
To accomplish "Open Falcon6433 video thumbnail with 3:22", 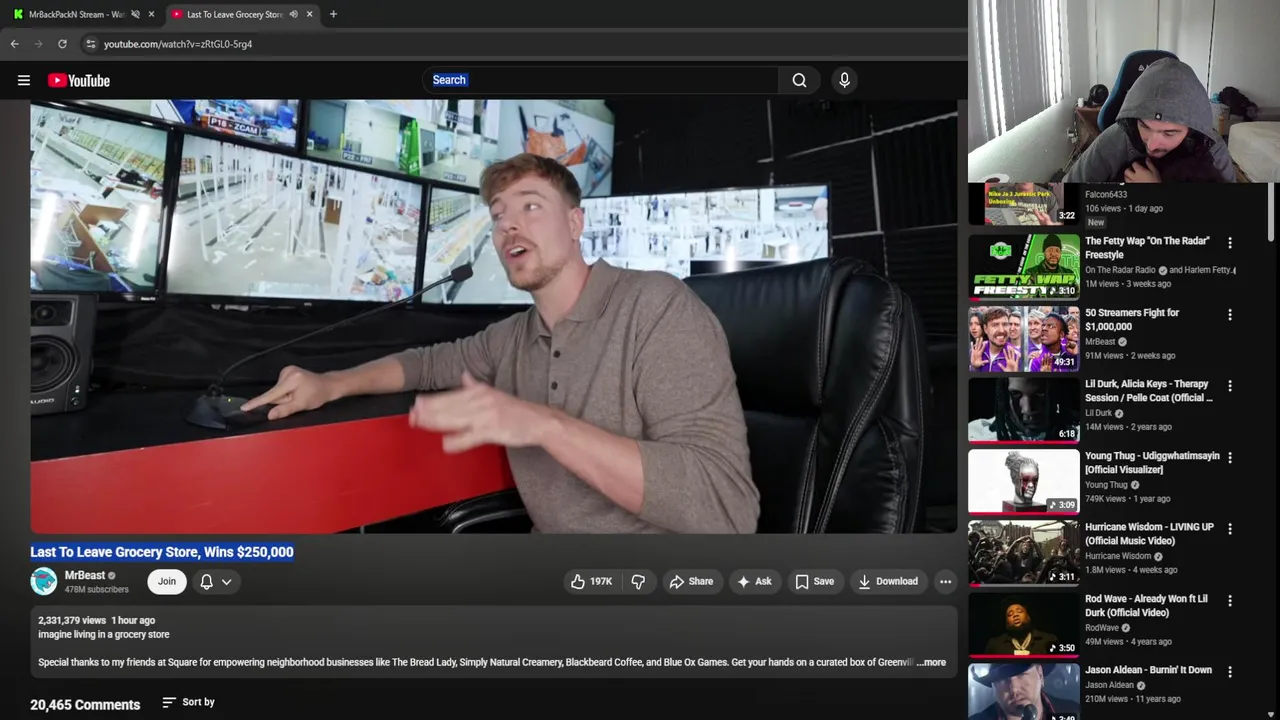I will [1024, 204].
